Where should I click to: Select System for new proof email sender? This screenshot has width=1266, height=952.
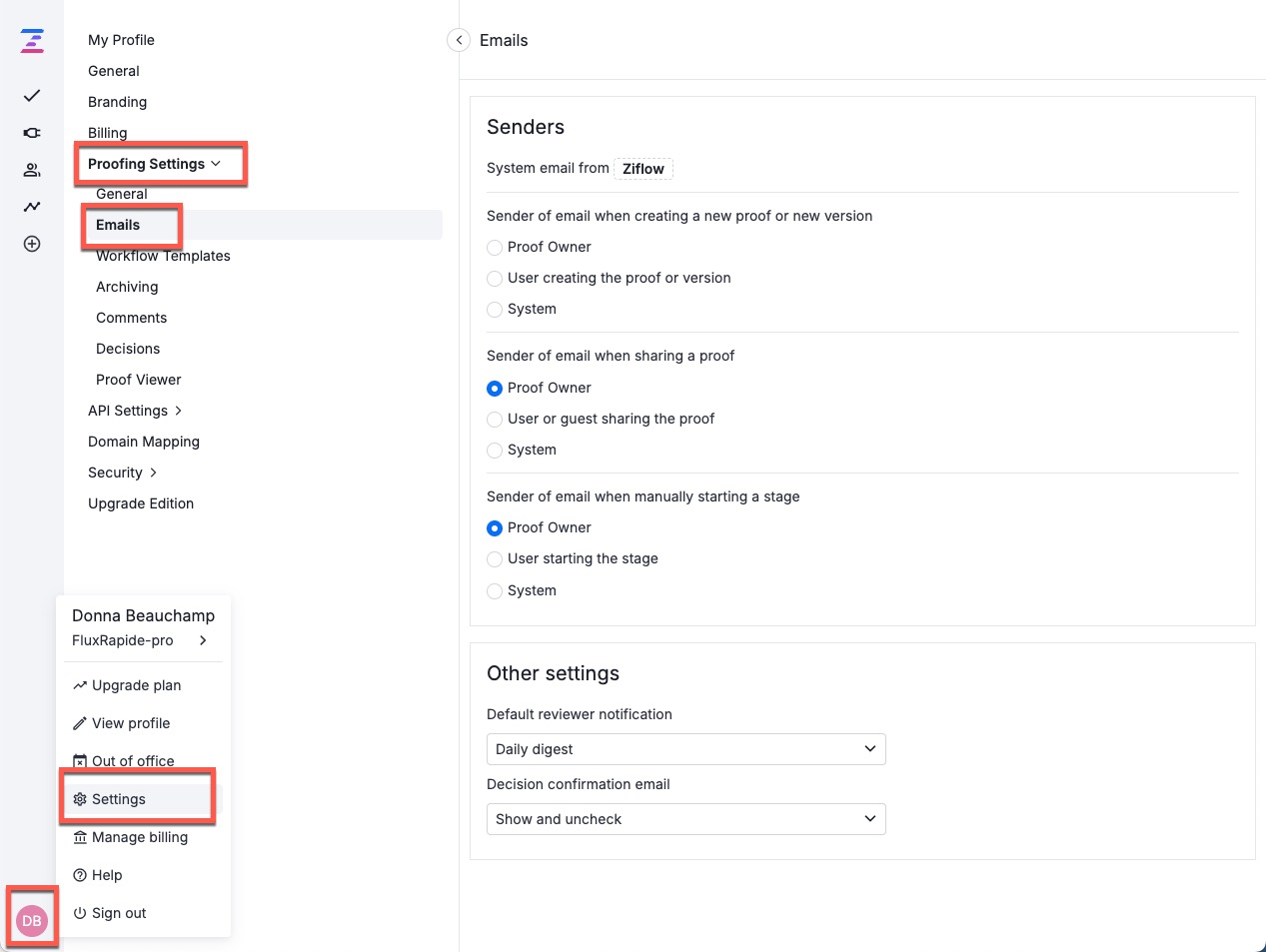point(495,310)
